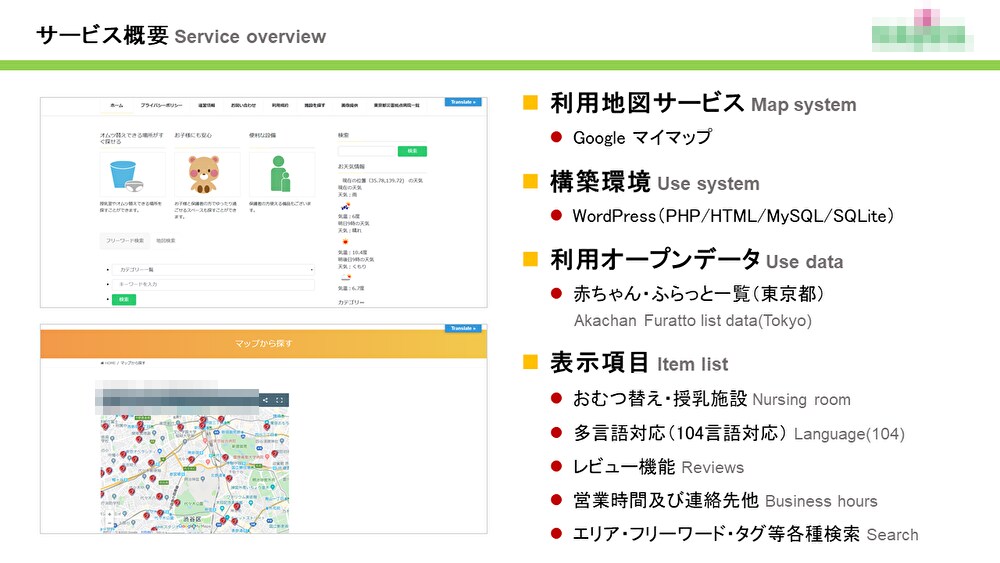Click the rainy weather icon
Image resolution: width=1000 pixels, height=563 pixels.
point(345,207)
